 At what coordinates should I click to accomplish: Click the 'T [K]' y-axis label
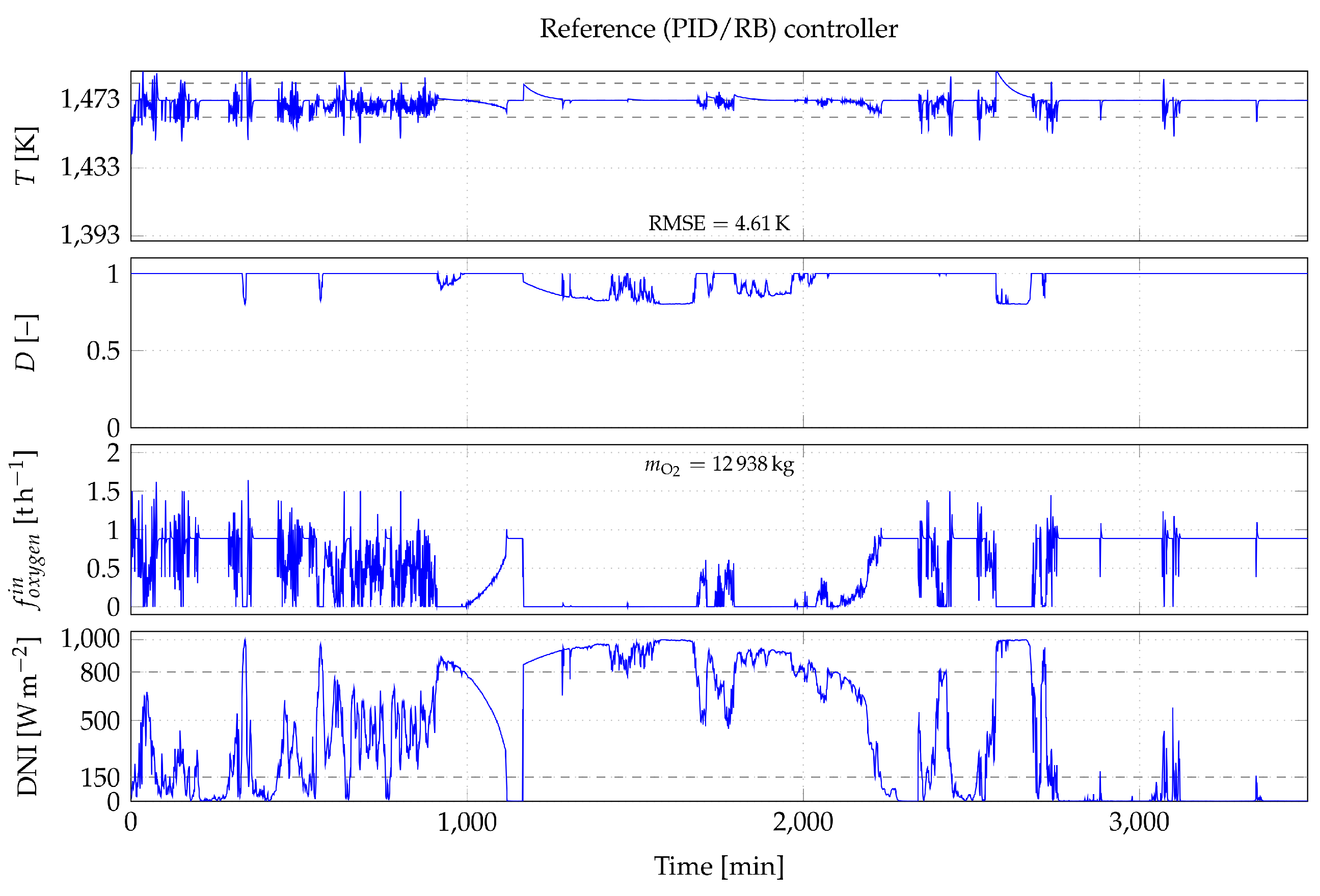26,155
